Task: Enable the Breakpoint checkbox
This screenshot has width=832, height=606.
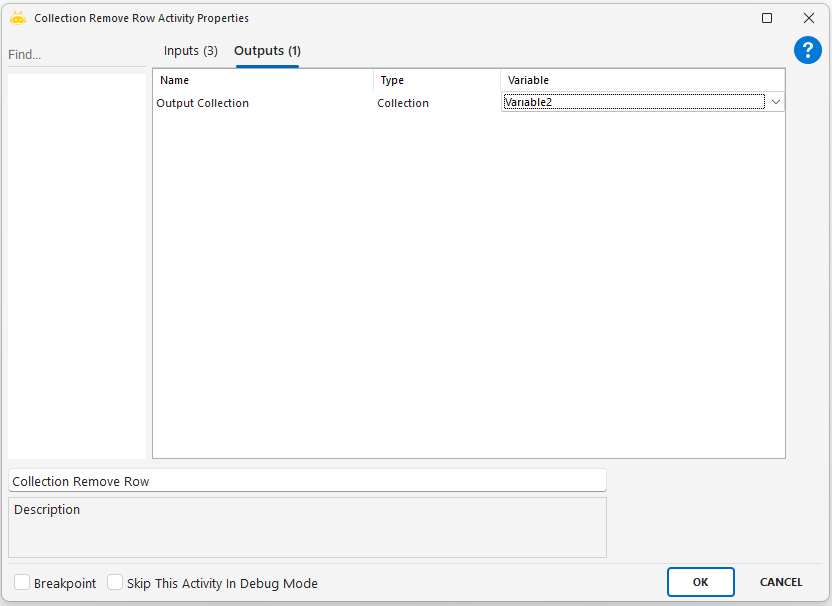Action: pos(22,583)
